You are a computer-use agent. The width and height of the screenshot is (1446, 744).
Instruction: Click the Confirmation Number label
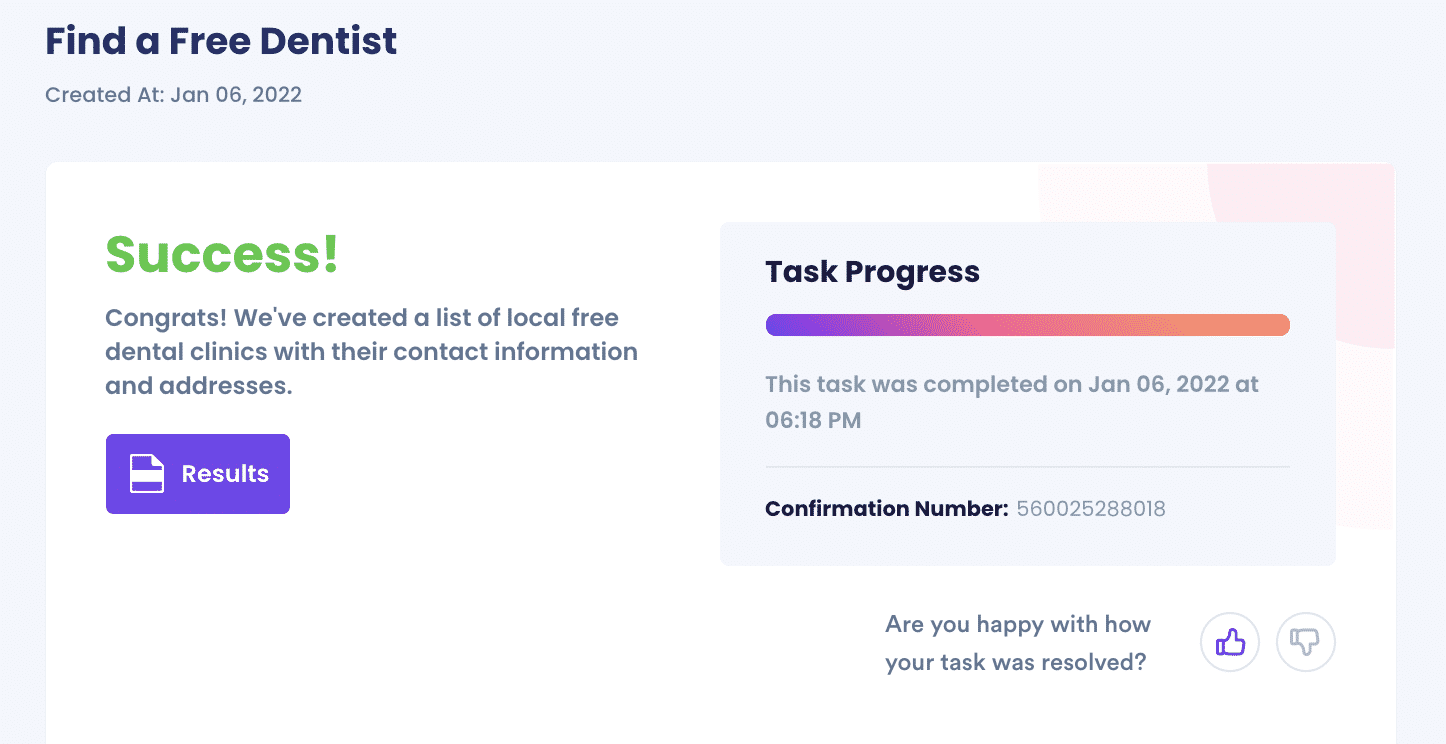[x=886, y=509]
